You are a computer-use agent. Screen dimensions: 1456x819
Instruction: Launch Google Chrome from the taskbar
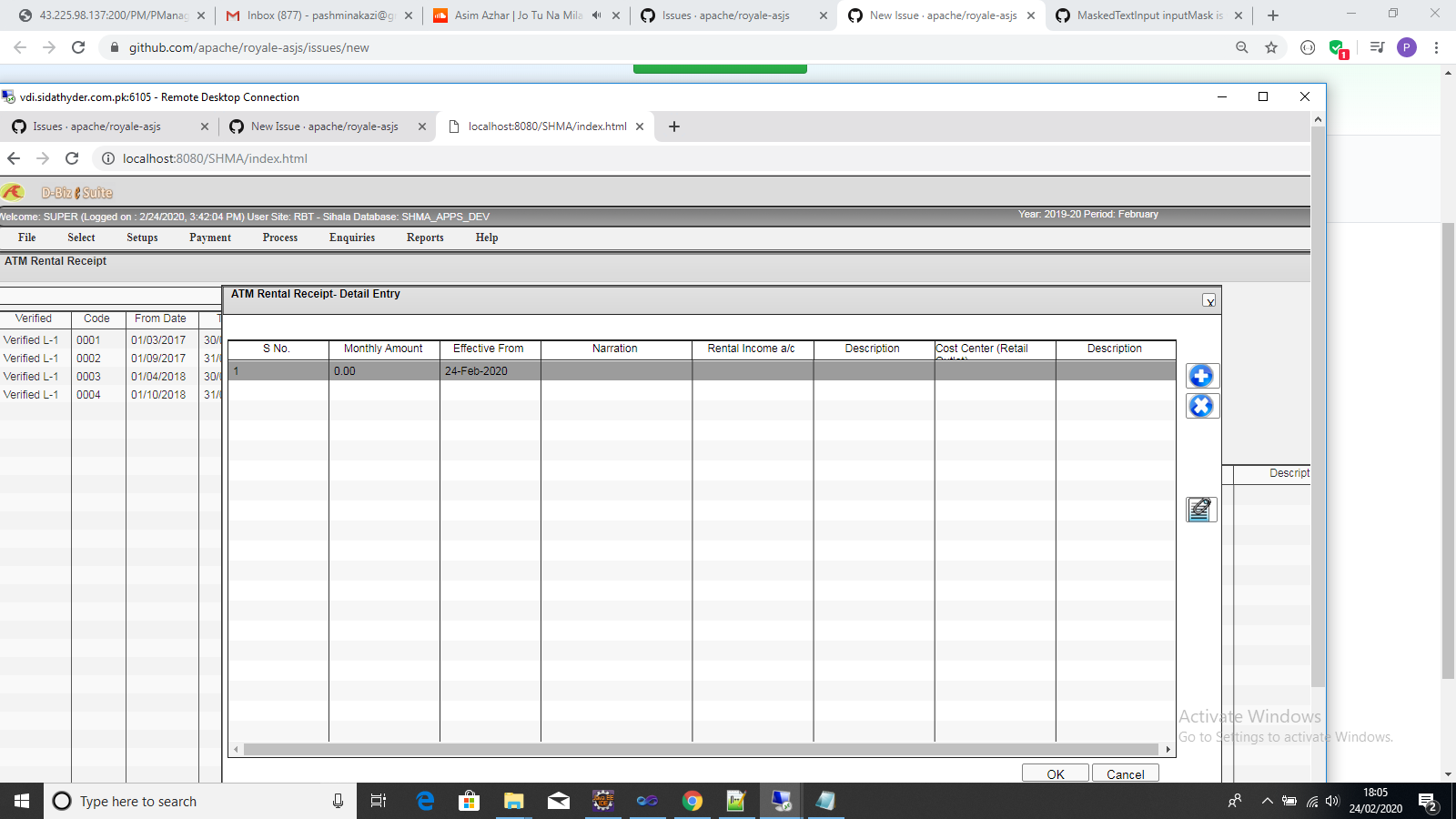click(x=693, y=801)
